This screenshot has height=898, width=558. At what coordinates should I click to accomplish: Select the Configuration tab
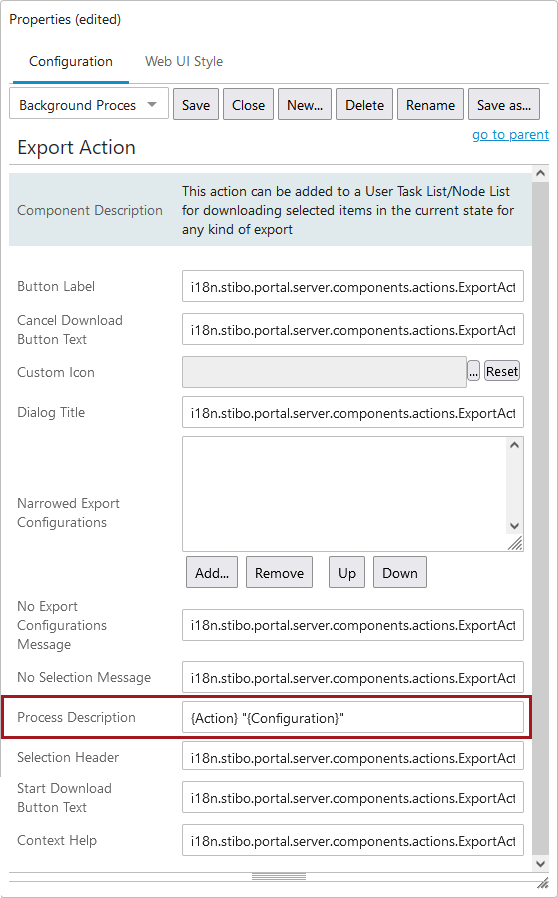[70, 61]
